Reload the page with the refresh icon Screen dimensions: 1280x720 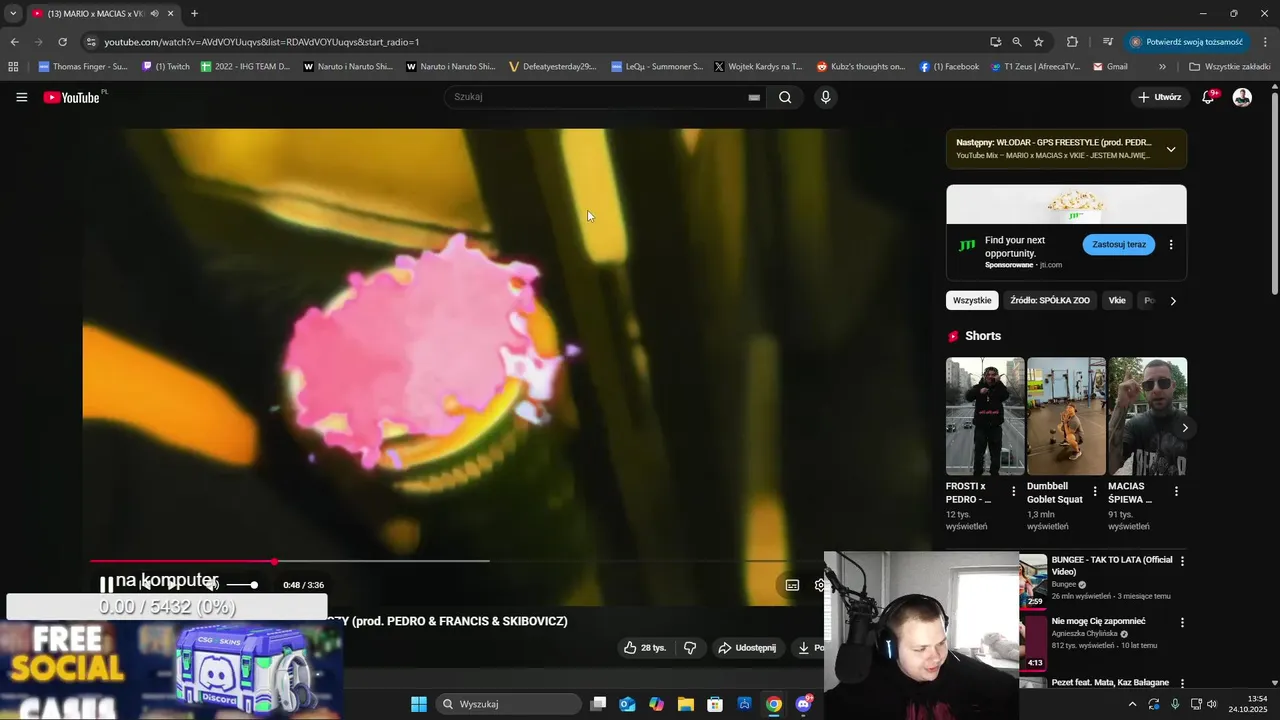pyautogui.click(x=62, y=42)
